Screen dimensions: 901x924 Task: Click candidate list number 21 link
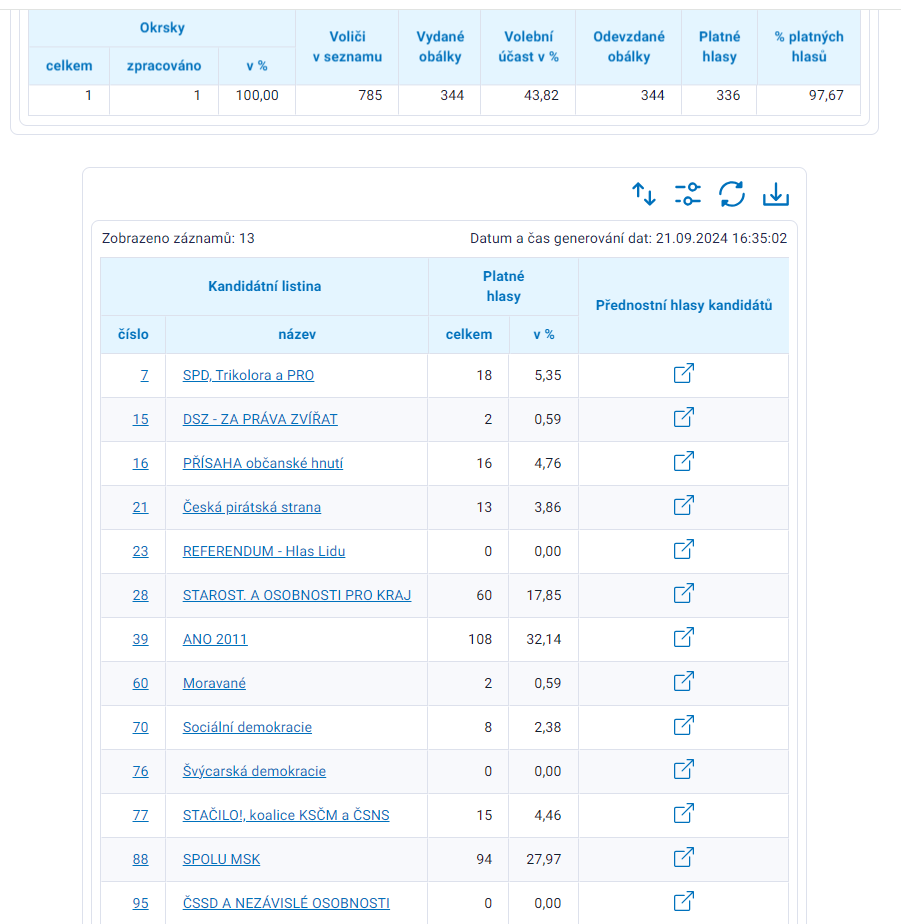(140, 507)
